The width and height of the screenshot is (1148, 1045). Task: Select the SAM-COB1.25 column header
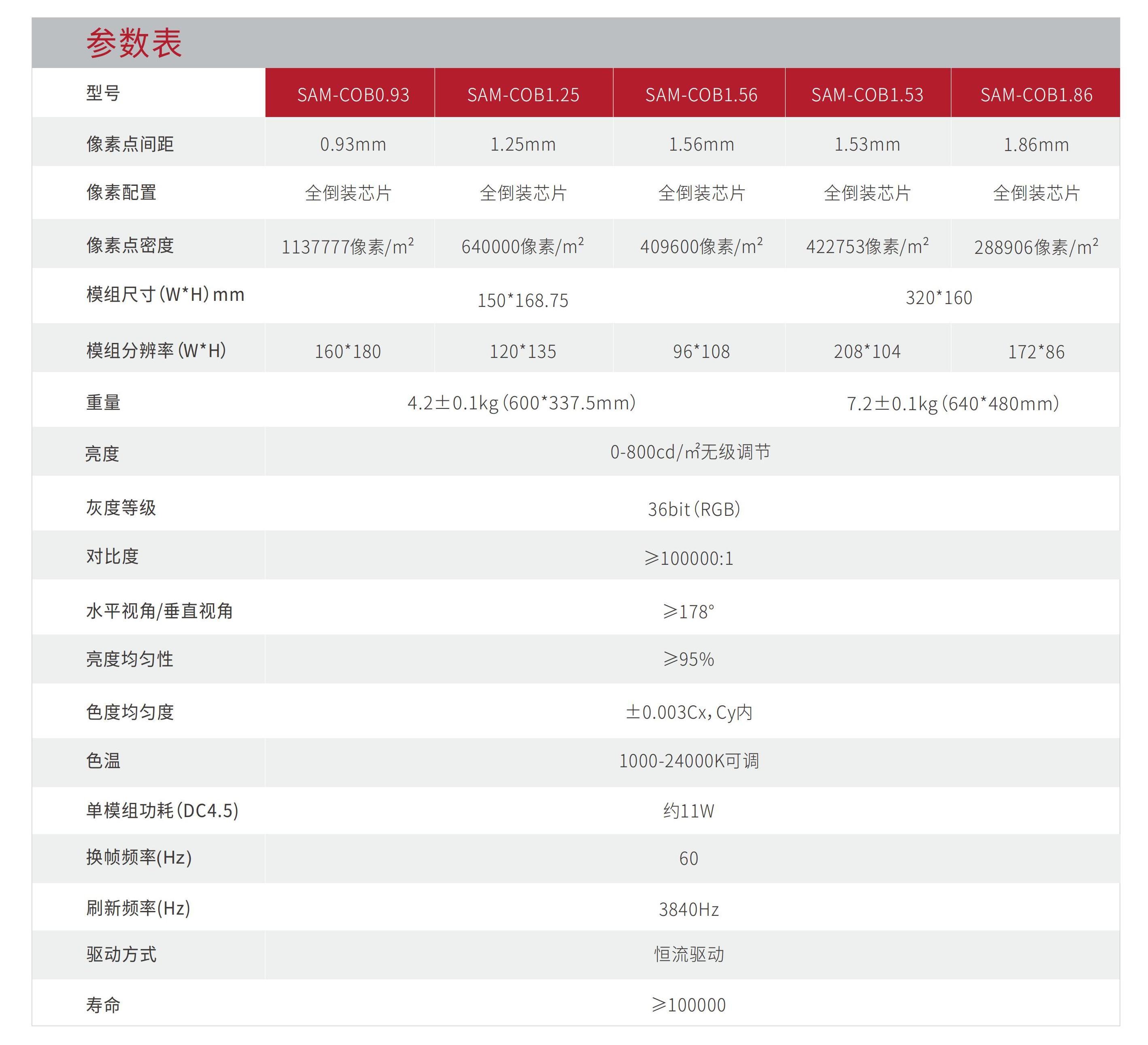[523, 94]
